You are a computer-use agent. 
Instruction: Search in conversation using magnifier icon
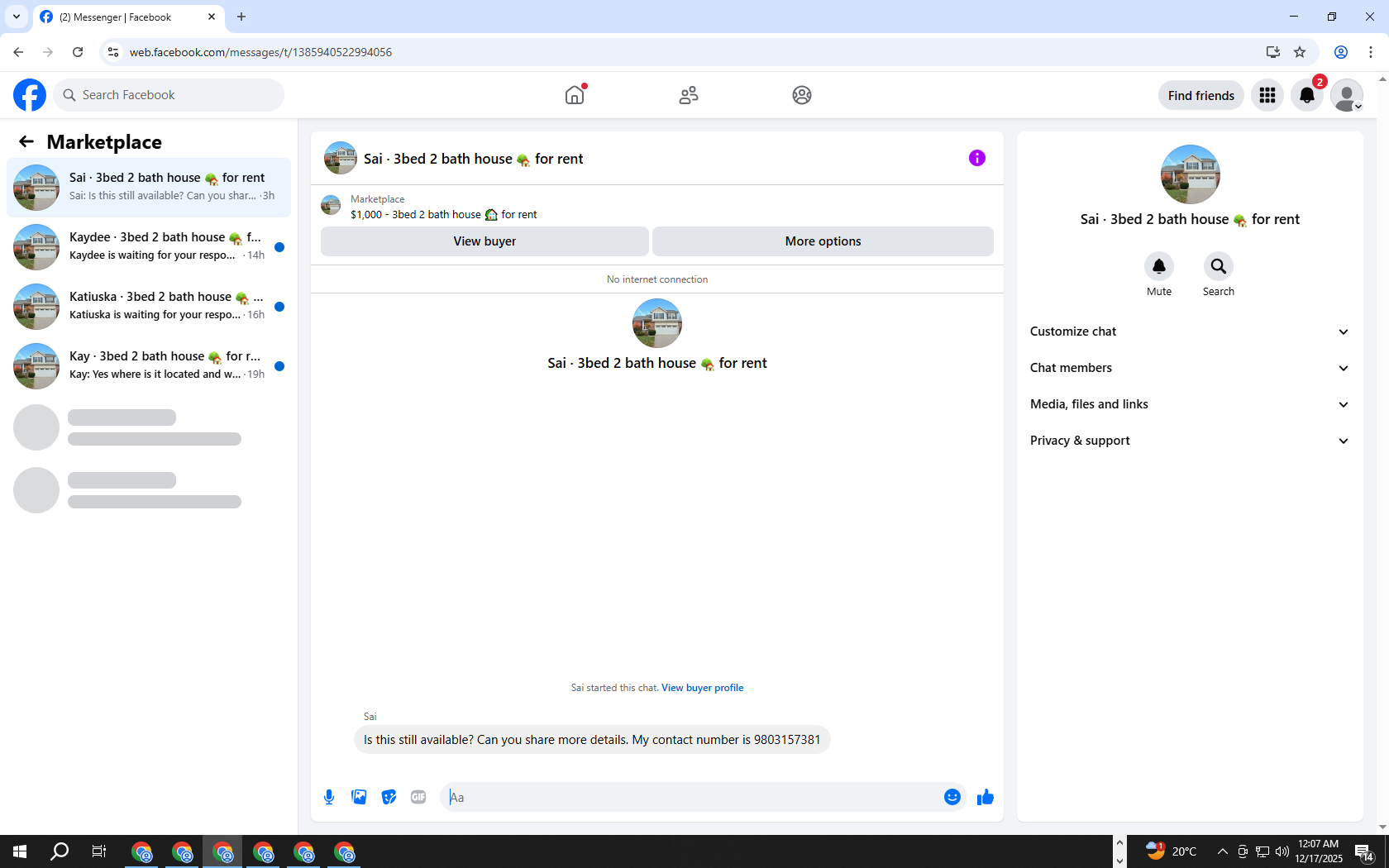point(1219,266)
